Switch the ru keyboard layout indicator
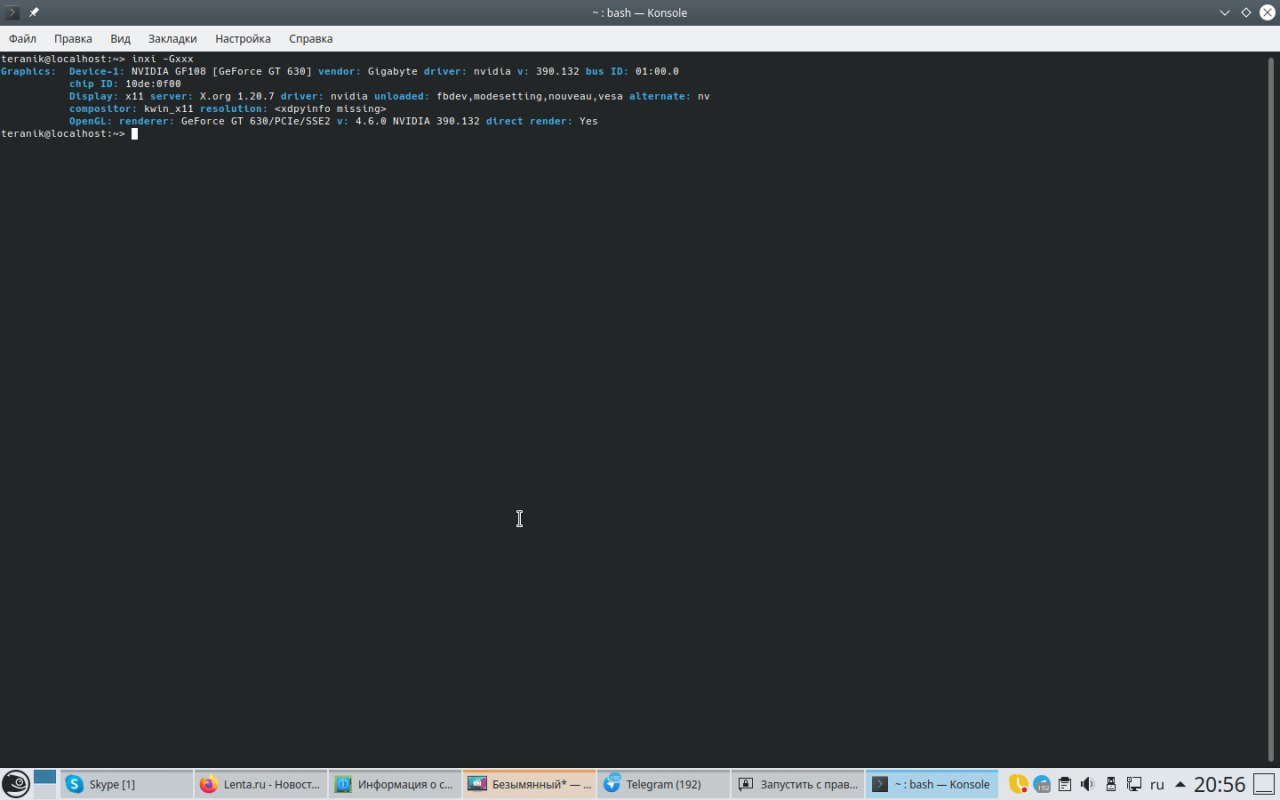Image resolution: width=1280 pixels, height=800 pixels. pyautogui.click(x=1158, y=785)
